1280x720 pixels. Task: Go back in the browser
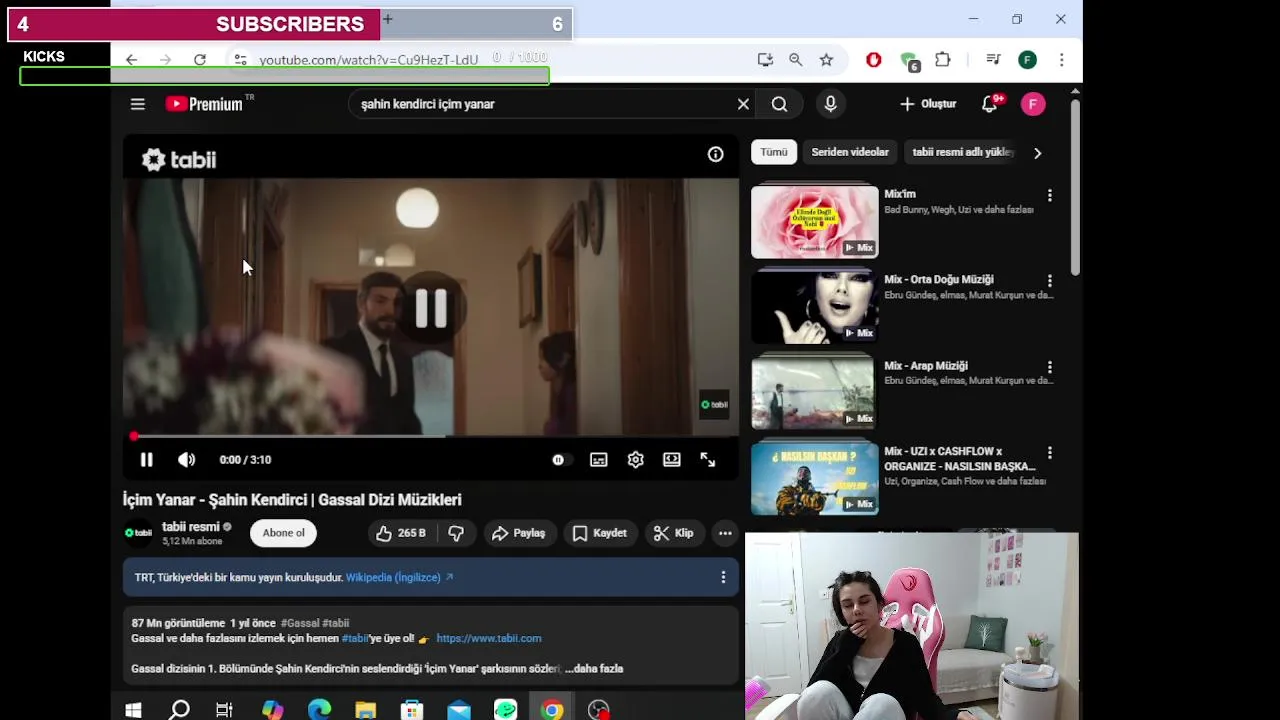coord(131,60)
